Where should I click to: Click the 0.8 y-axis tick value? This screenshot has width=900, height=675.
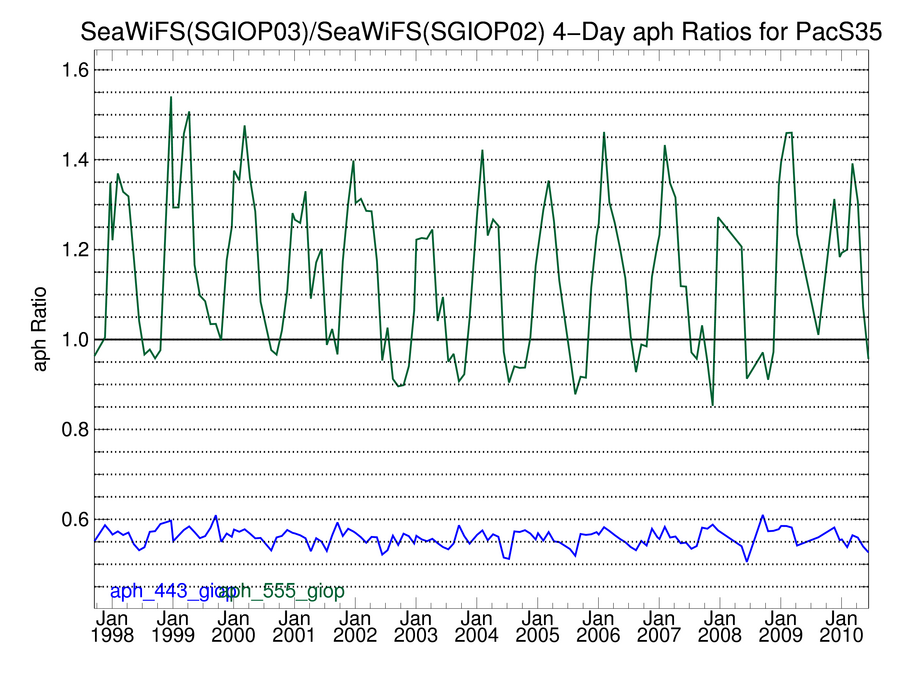75,430
